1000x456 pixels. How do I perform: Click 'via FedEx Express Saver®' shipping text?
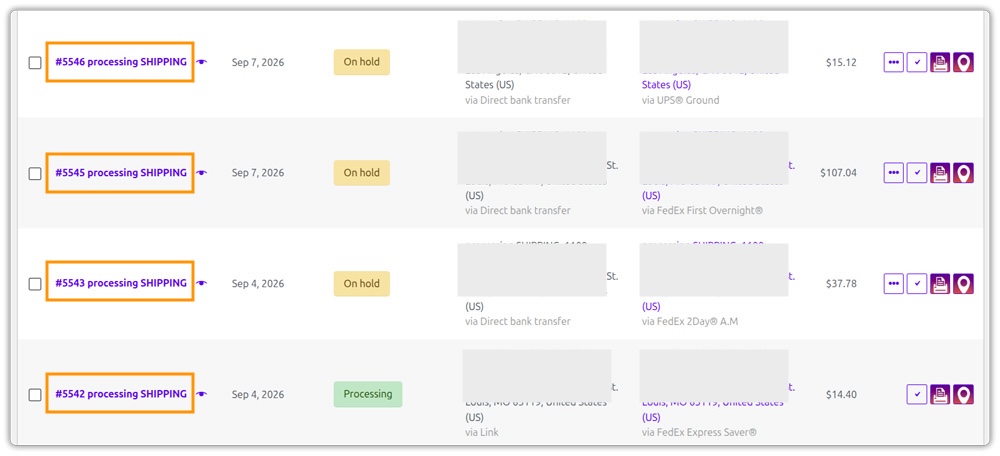[699, 432]
